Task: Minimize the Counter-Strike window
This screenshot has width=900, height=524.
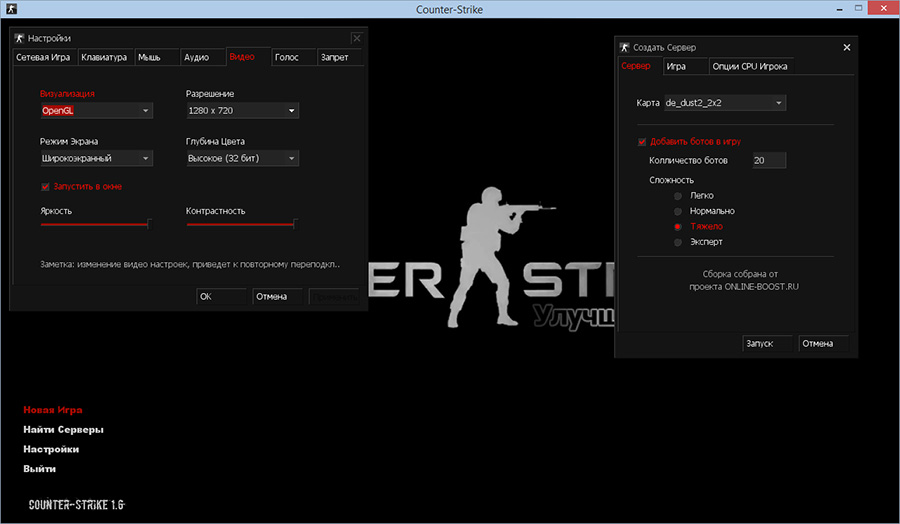Action: pos(840,9)
